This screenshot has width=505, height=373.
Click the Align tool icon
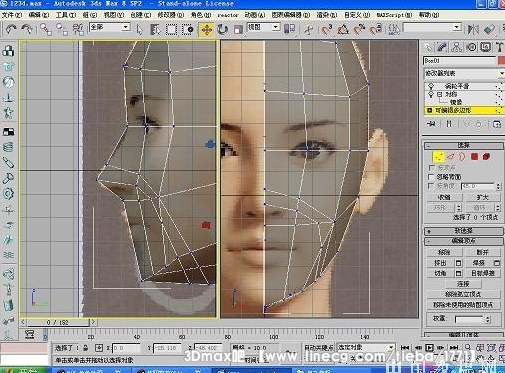pos(489,29)
